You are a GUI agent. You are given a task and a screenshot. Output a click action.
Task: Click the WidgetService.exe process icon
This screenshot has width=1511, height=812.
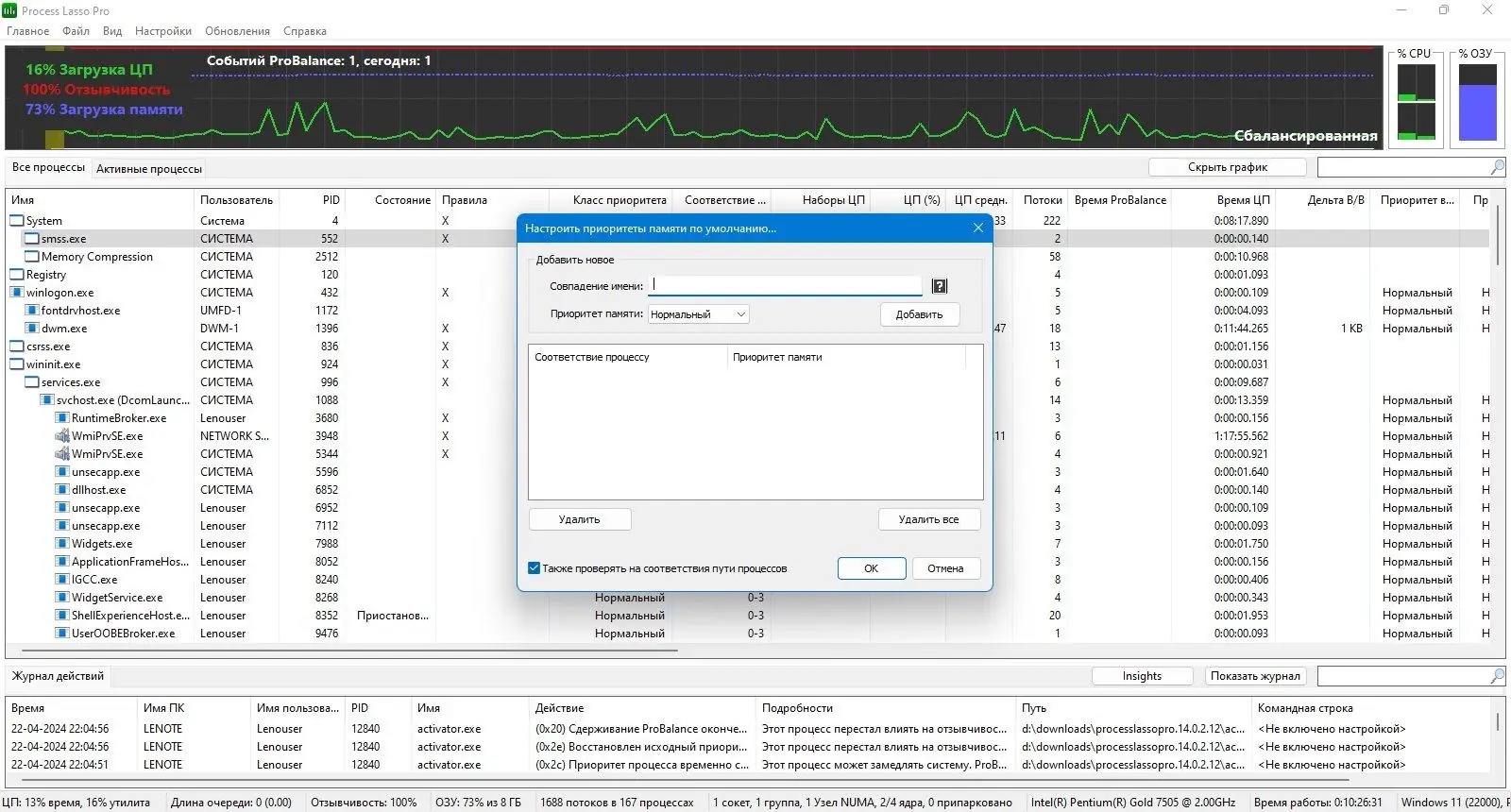[x=62, y=598]
